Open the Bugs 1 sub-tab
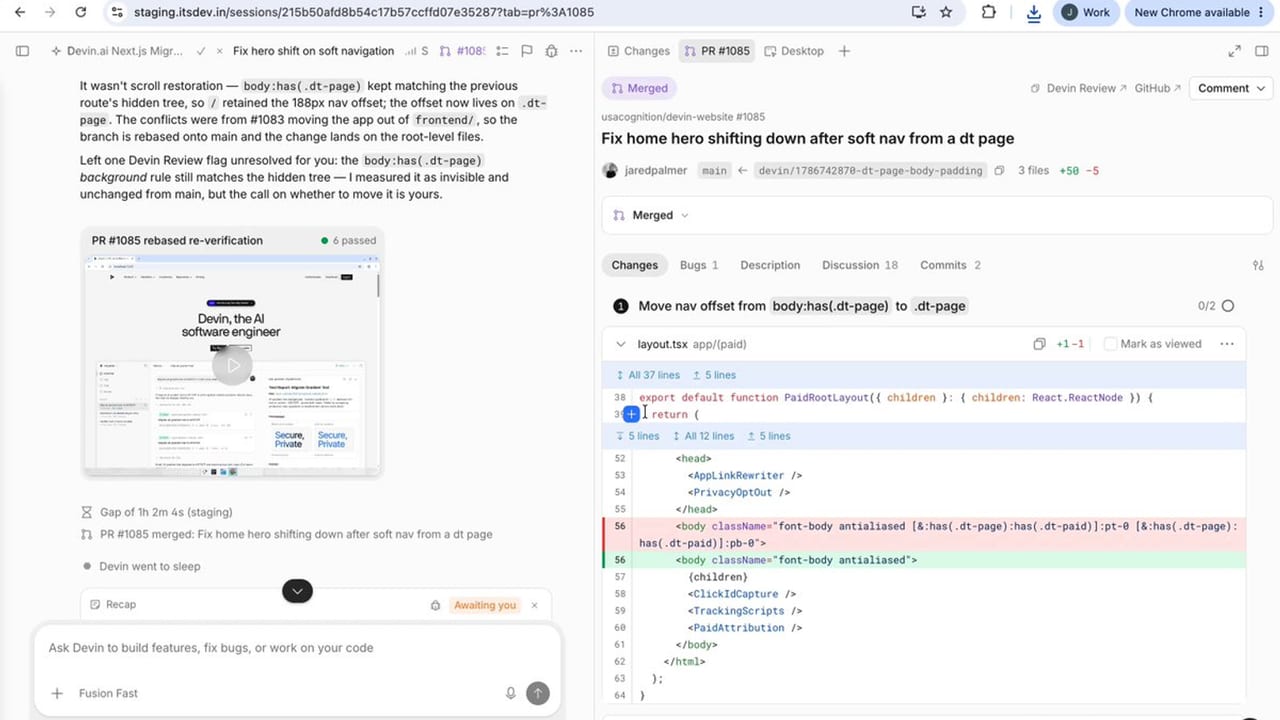This screenshot has width=1280, height=720. click(699, 265)
